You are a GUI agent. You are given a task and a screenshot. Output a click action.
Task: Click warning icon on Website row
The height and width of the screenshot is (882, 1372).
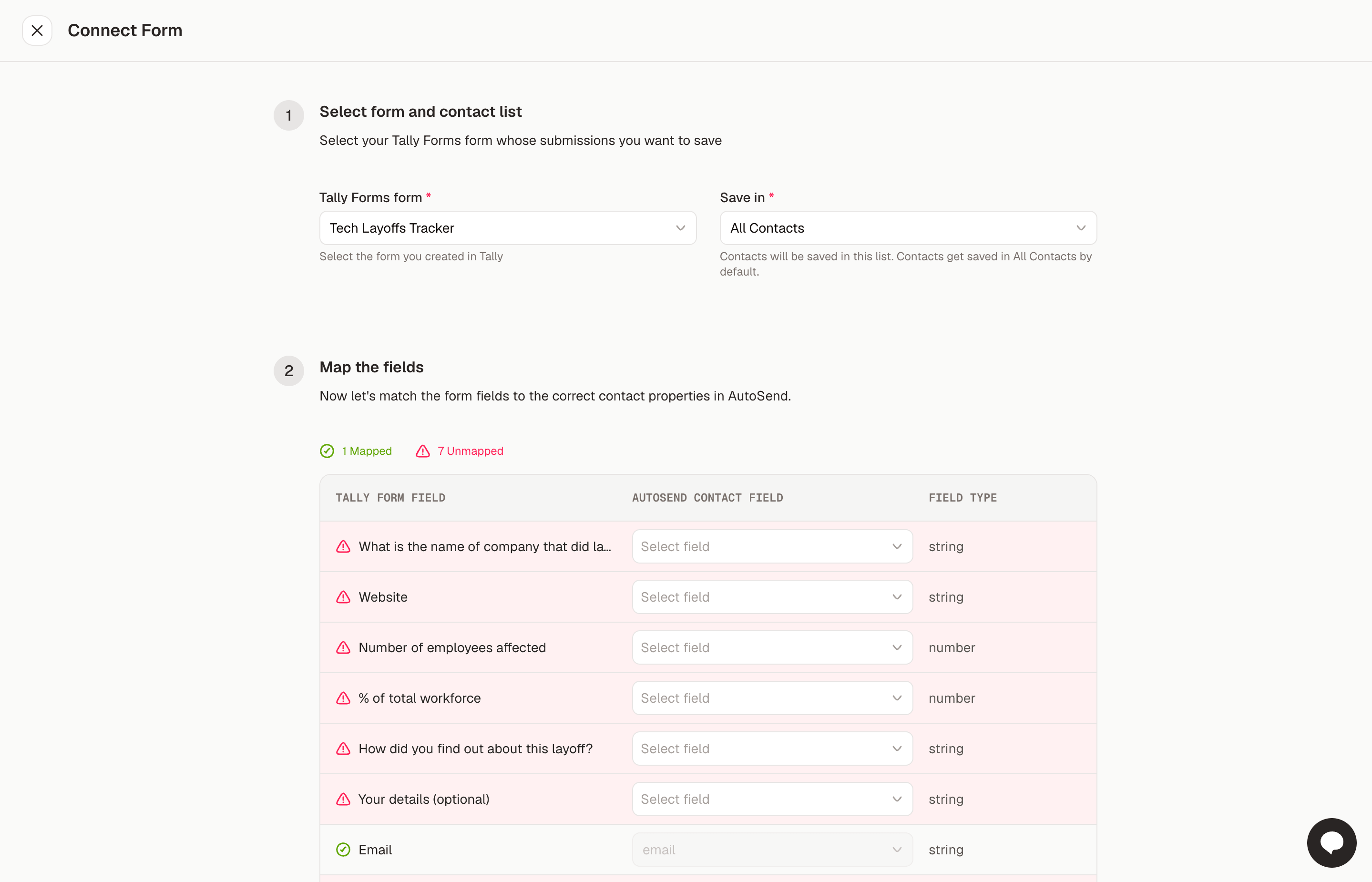click(x=343, y=597)
